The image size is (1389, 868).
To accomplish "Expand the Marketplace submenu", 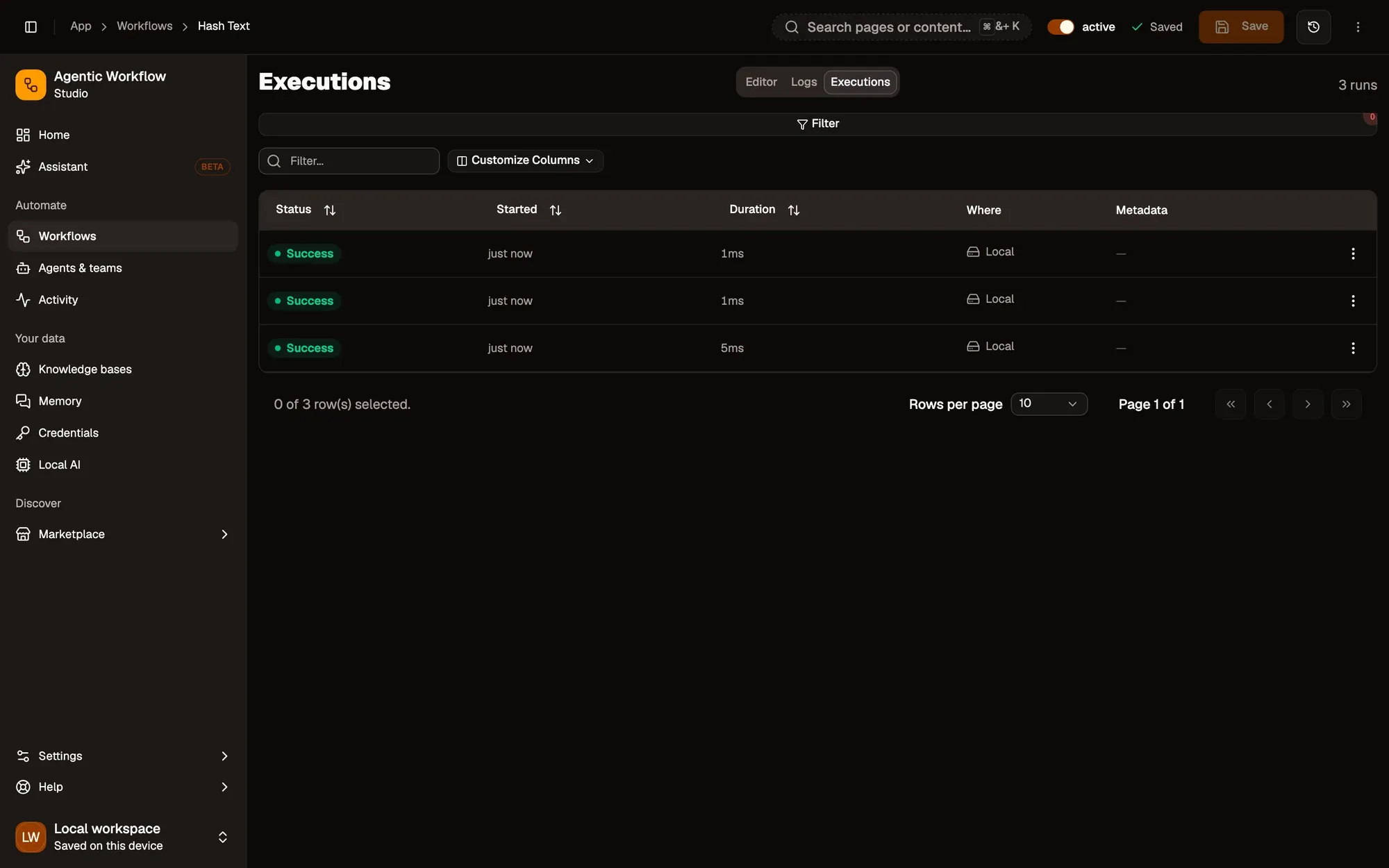I will [123, 534].
